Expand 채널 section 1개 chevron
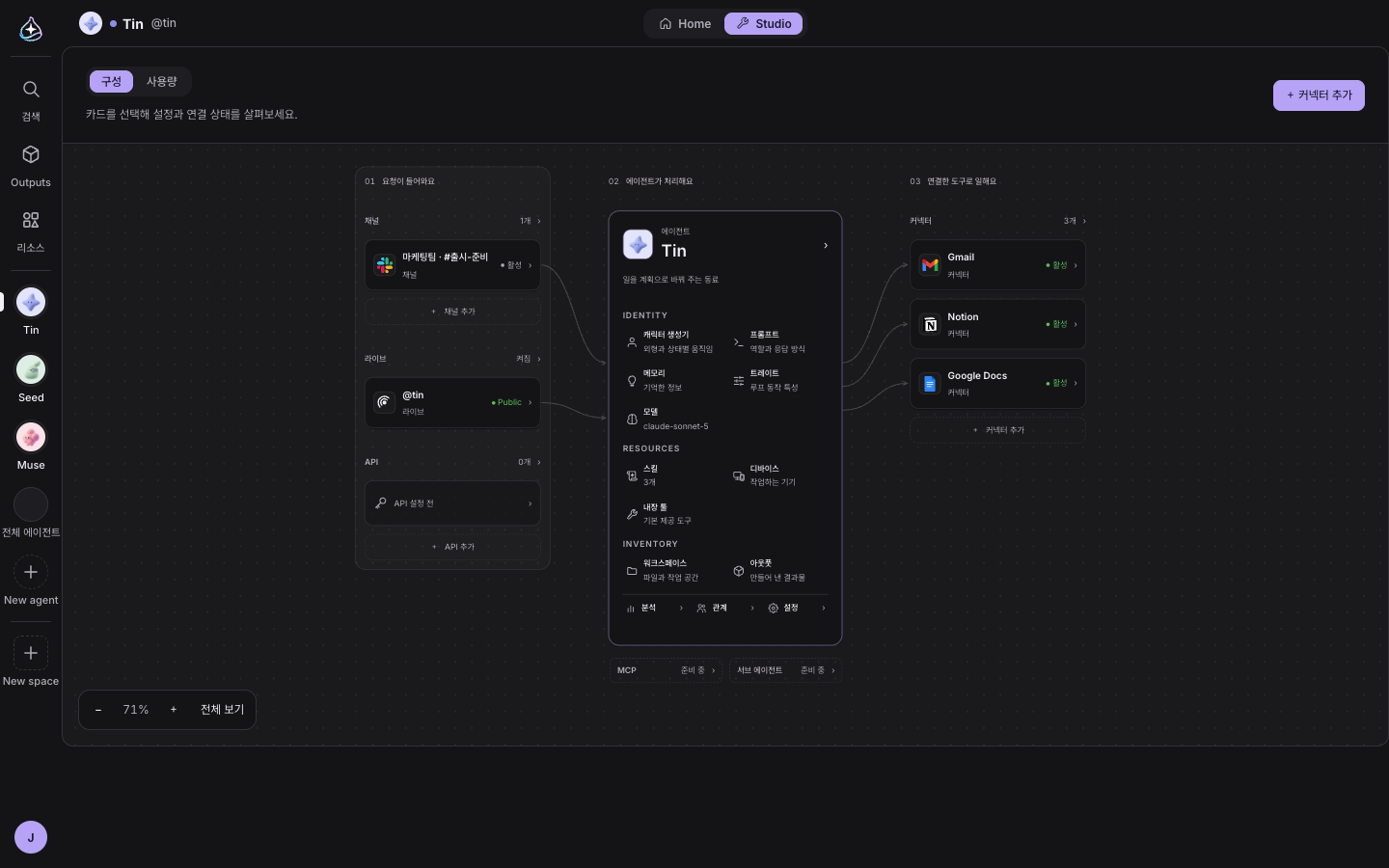 click(538, 221)
